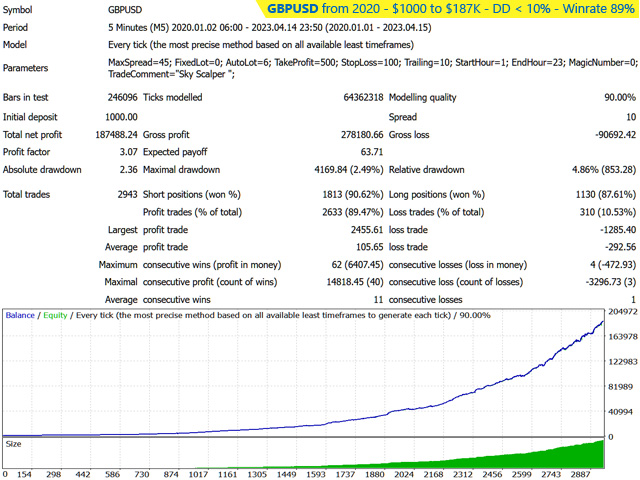This screenshot has height=480, width=640.
Task: Select the Symbol value GBPUSD
Action: (125, 10)
